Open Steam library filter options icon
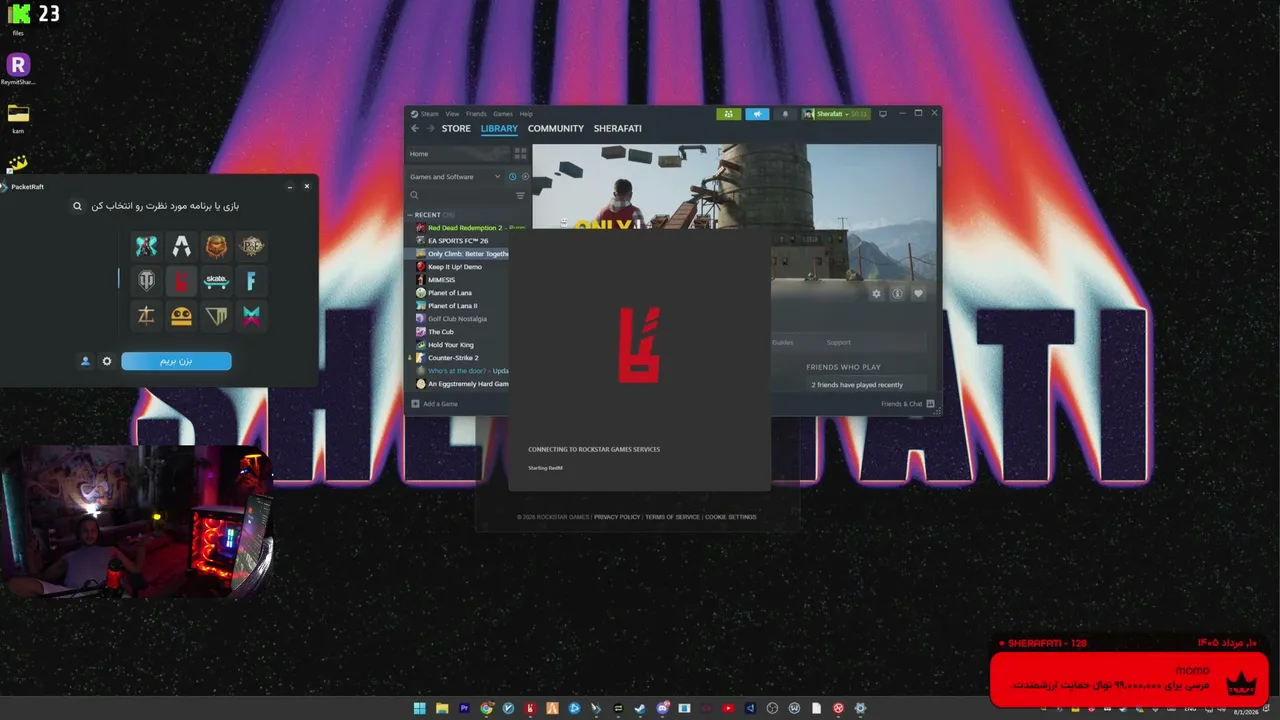Viewport: 1280px width, 720px height. [520, 195]
